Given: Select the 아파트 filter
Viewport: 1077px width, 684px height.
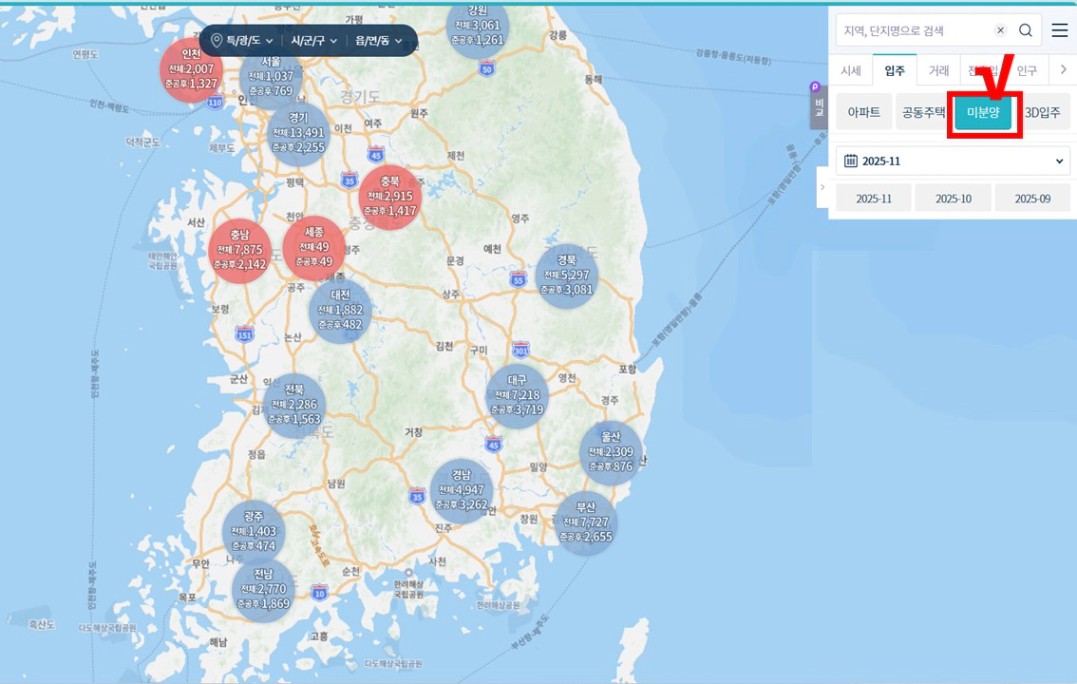Looking at the screenshot, I should click(863, 113).
